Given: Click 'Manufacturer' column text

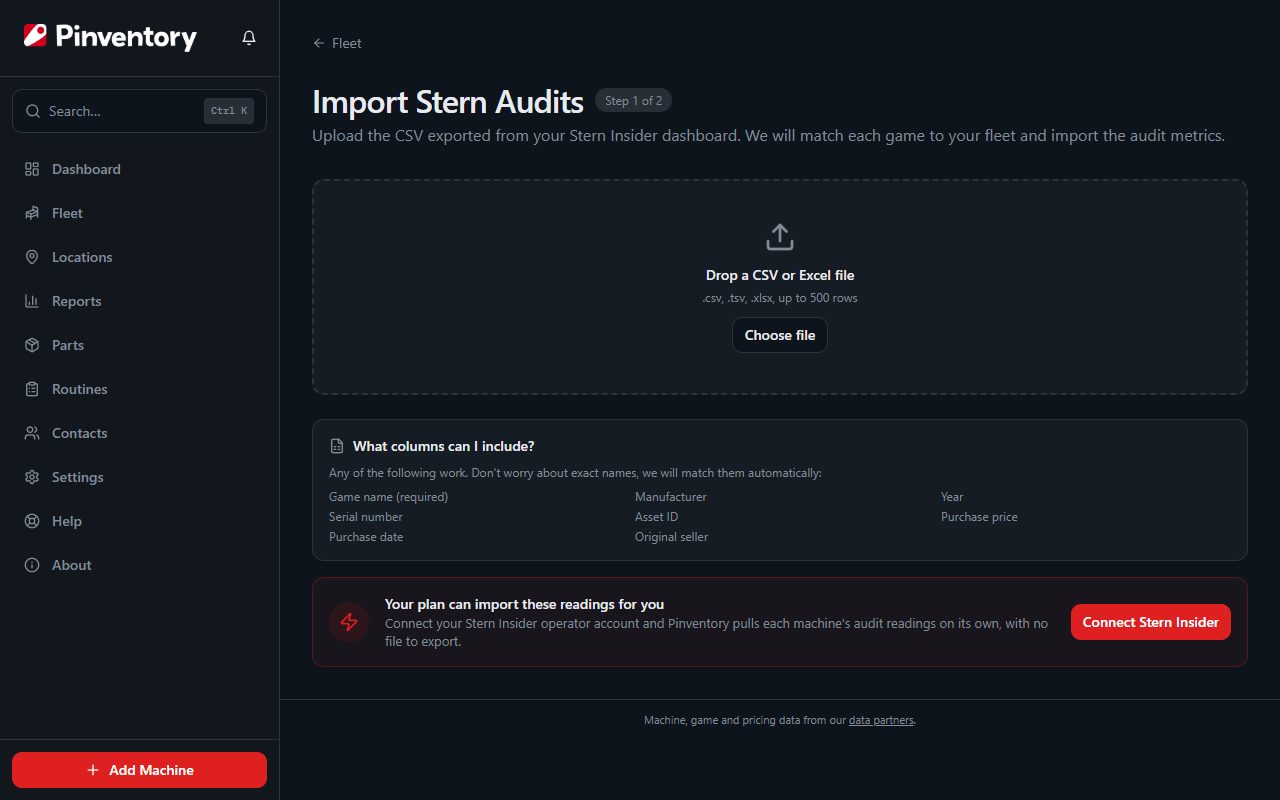Looking at the screenshot, I should 671,497.
